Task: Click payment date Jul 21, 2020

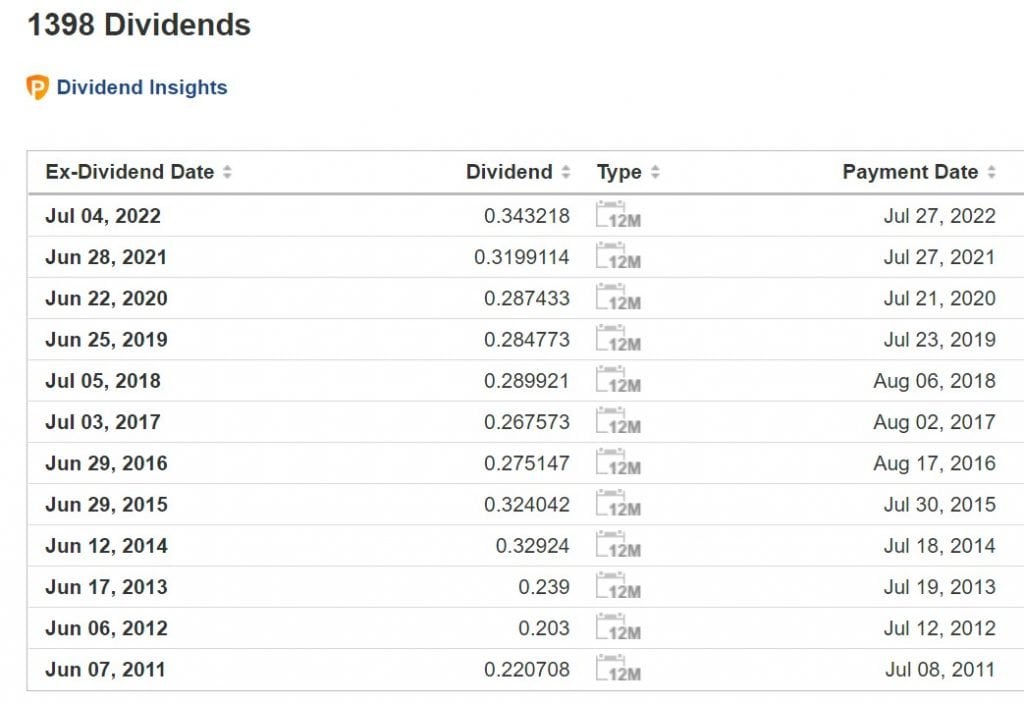Action: (940, 298)
